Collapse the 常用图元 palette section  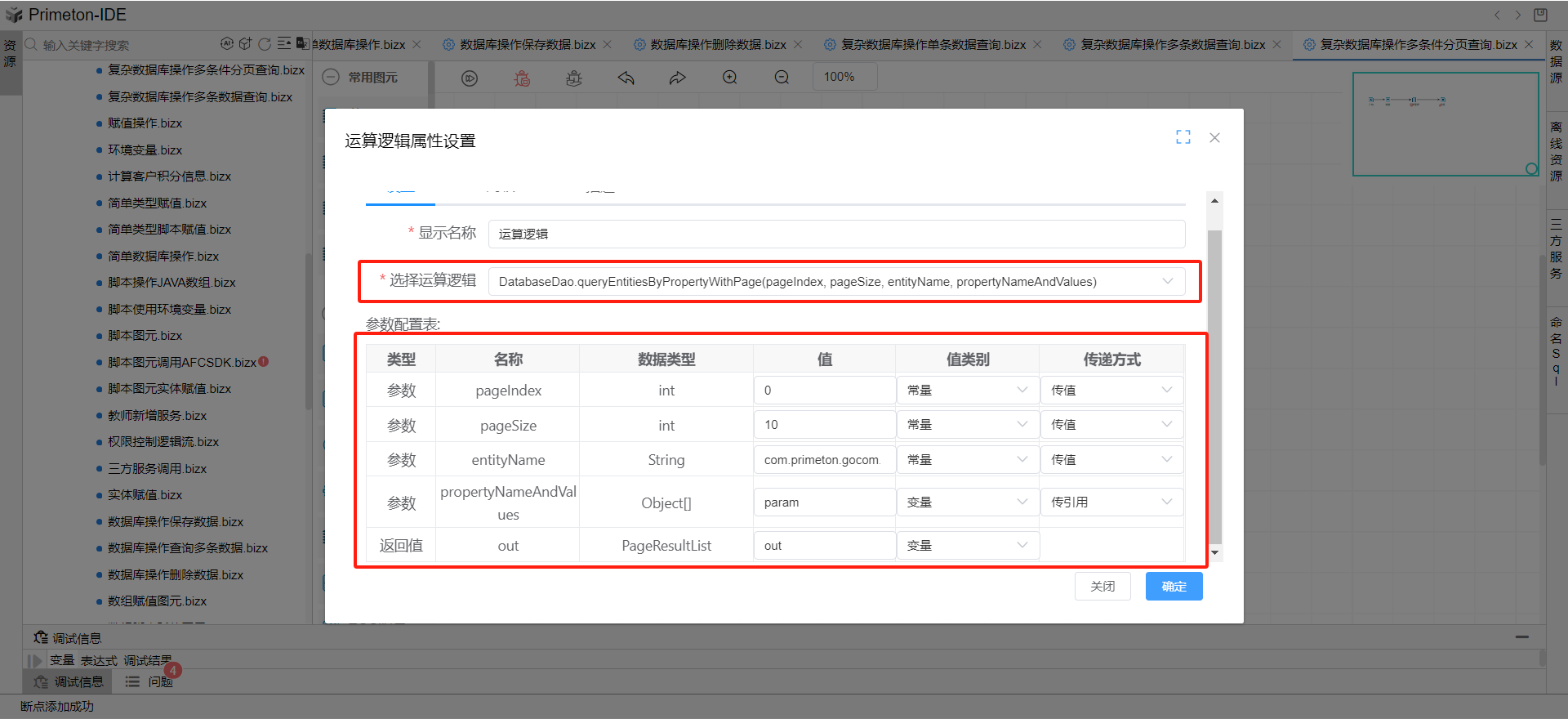pyautogui.click(x=331, y=78)
